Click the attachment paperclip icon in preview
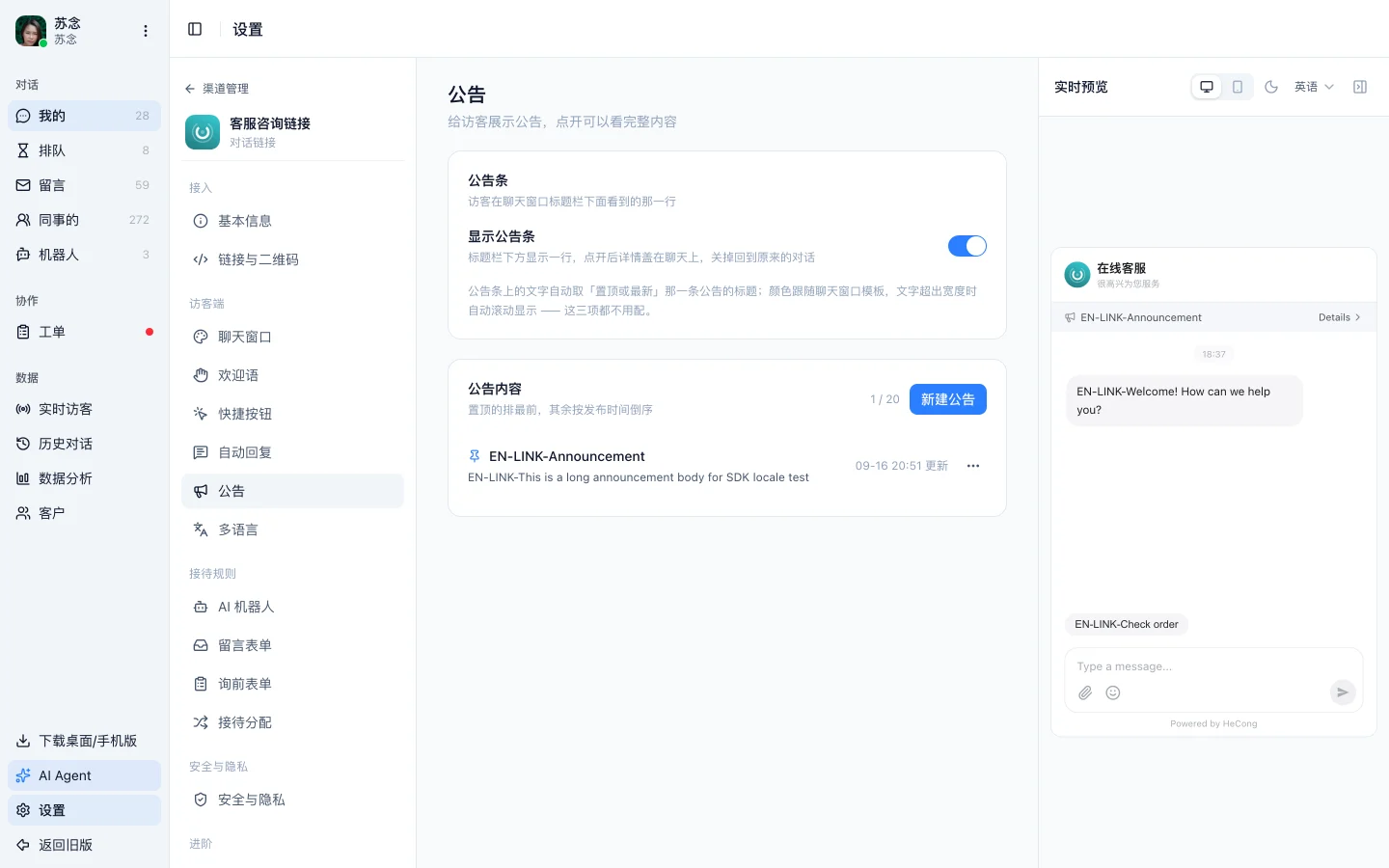The width and height of the screenshot is (1389, 868). coord(1085,692)
